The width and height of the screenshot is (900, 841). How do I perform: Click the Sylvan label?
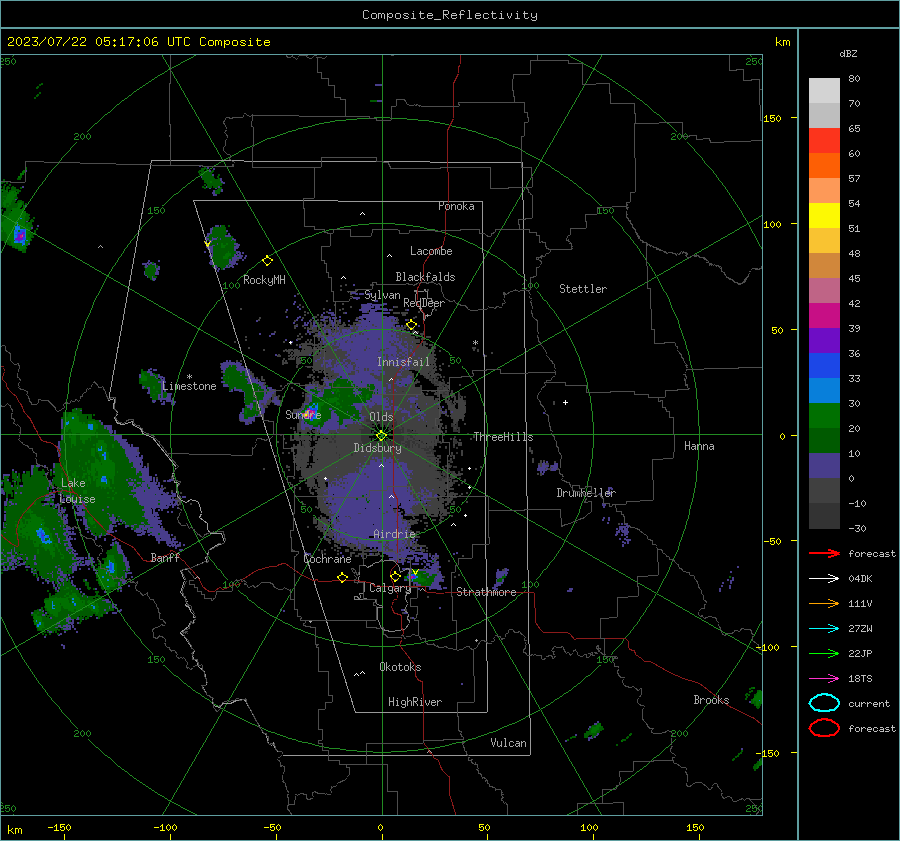(382, 295)
